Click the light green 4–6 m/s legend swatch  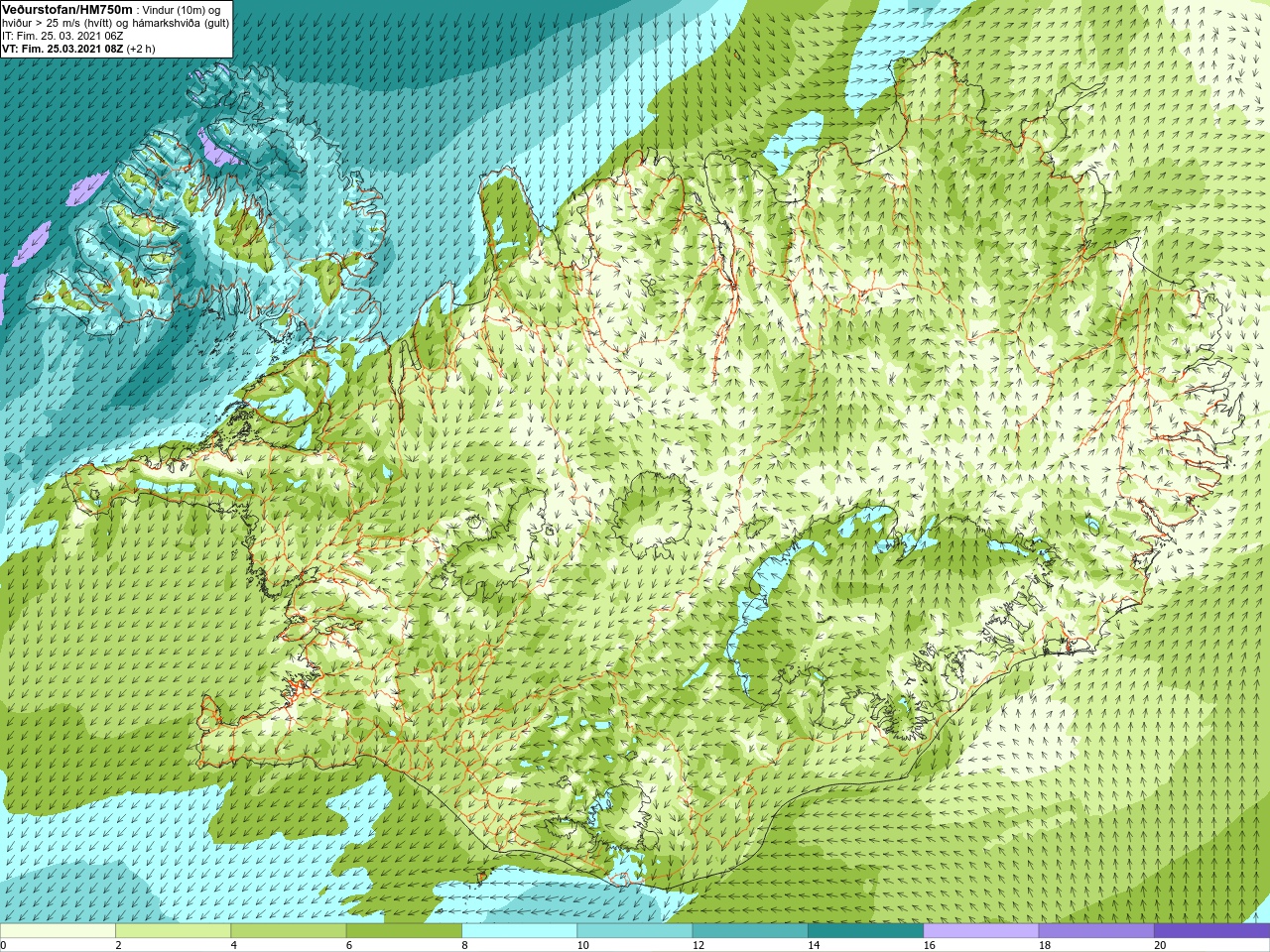point(288,931)
